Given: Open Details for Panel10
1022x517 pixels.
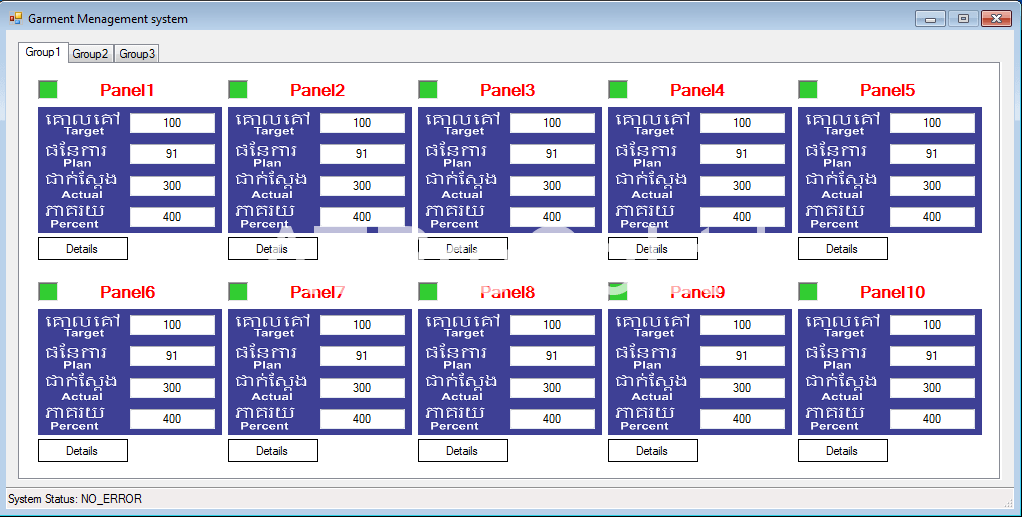Looking at the screenshot, I should click(843, 451).
